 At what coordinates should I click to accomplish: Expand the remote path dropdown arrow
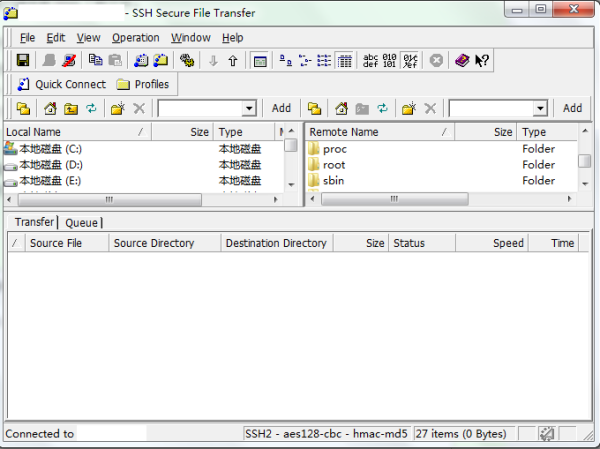pyautogui.click(x=540, y=108)
